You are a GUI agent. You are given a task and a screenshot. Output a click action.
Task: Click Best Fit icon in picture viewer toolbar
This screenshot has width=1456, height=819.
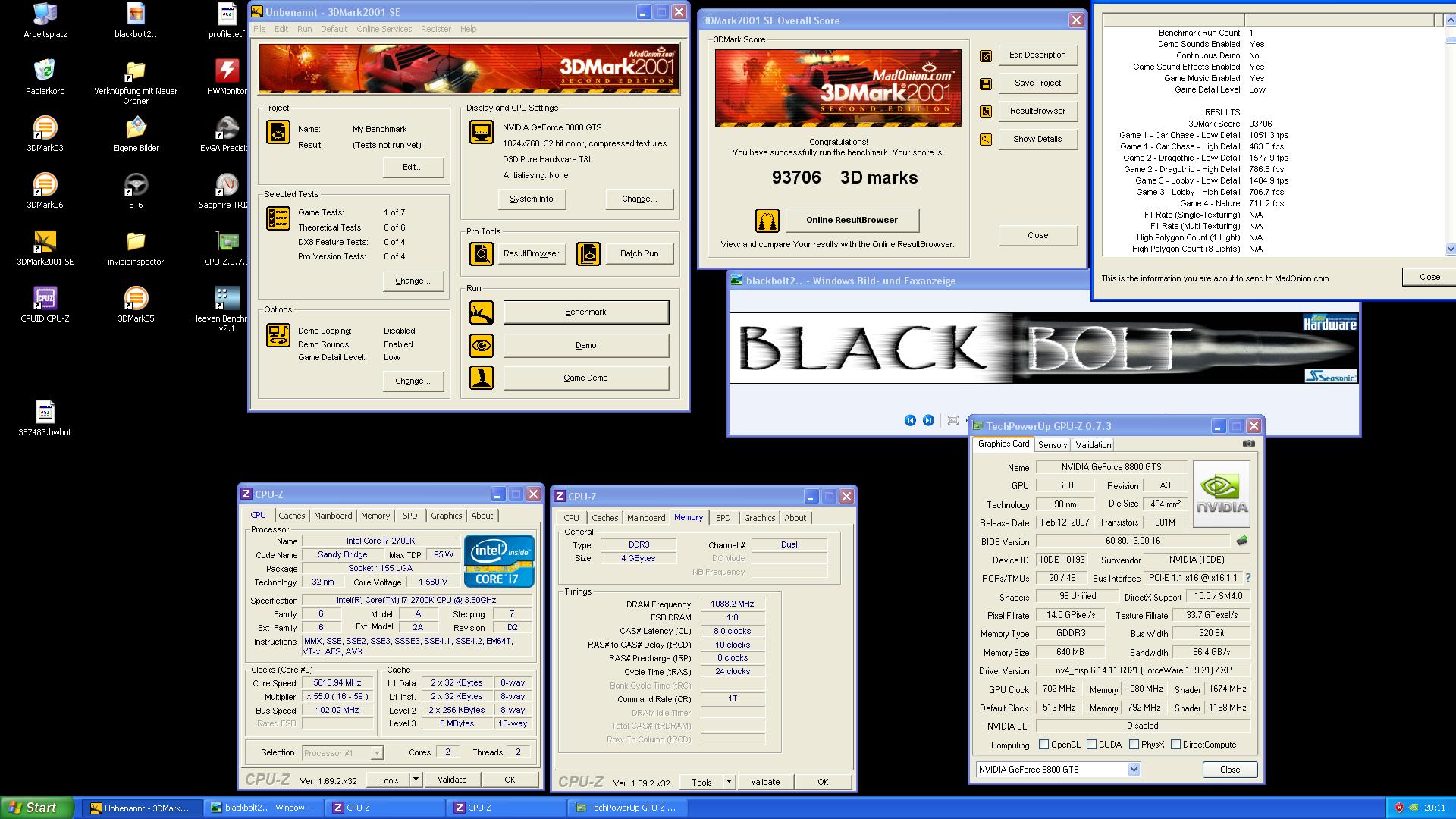click(x=953, y=420)
